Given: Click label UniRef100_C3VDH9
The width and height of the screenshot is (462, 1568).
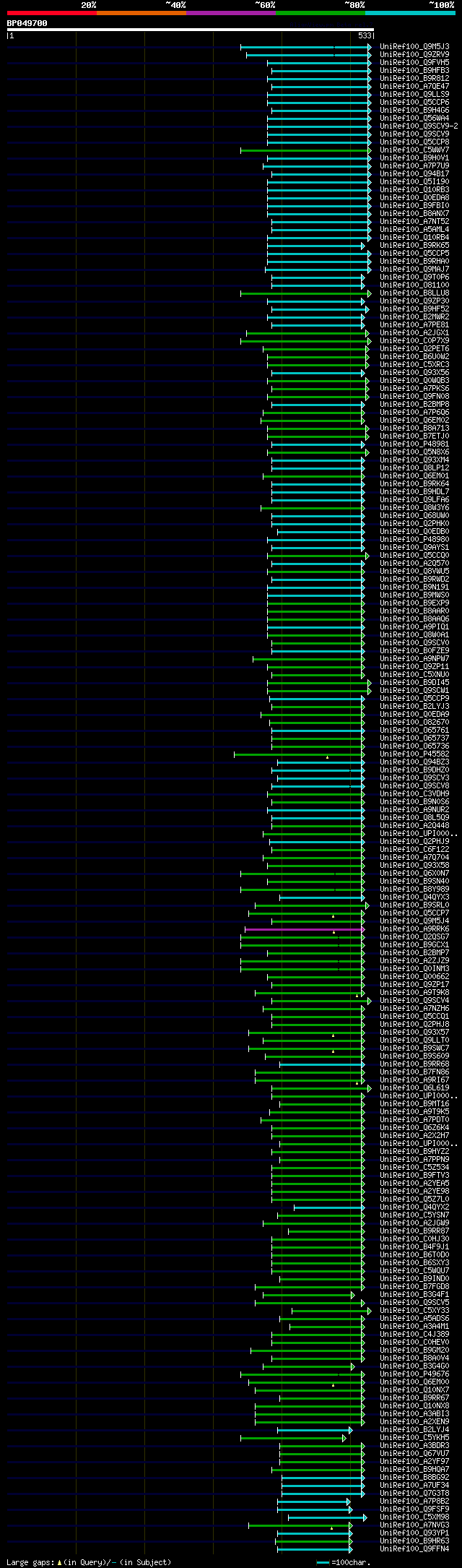Looking at the screenshot, I should click(414, 793).
